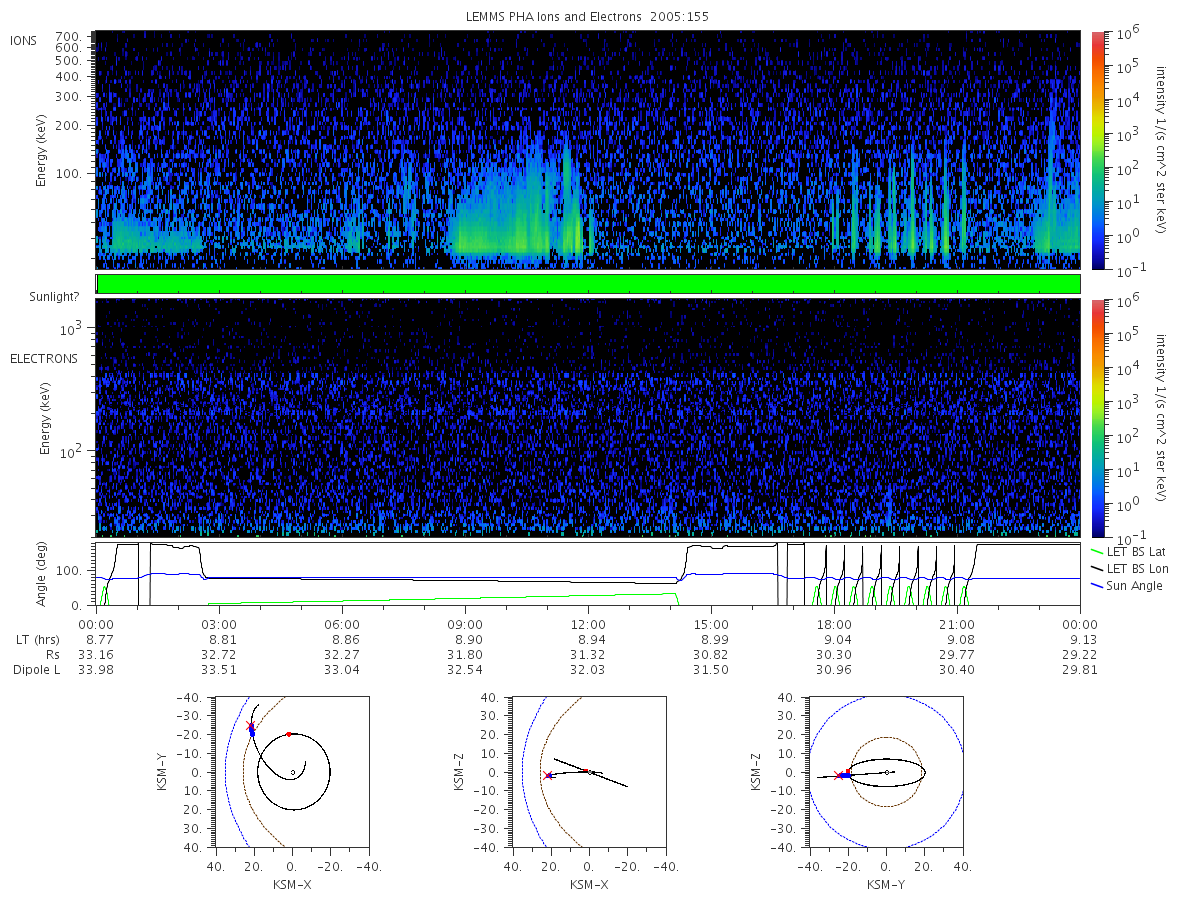Click the 12:00 time axis label
Viewport: 1200px width, 900px height.
point(588,622)
